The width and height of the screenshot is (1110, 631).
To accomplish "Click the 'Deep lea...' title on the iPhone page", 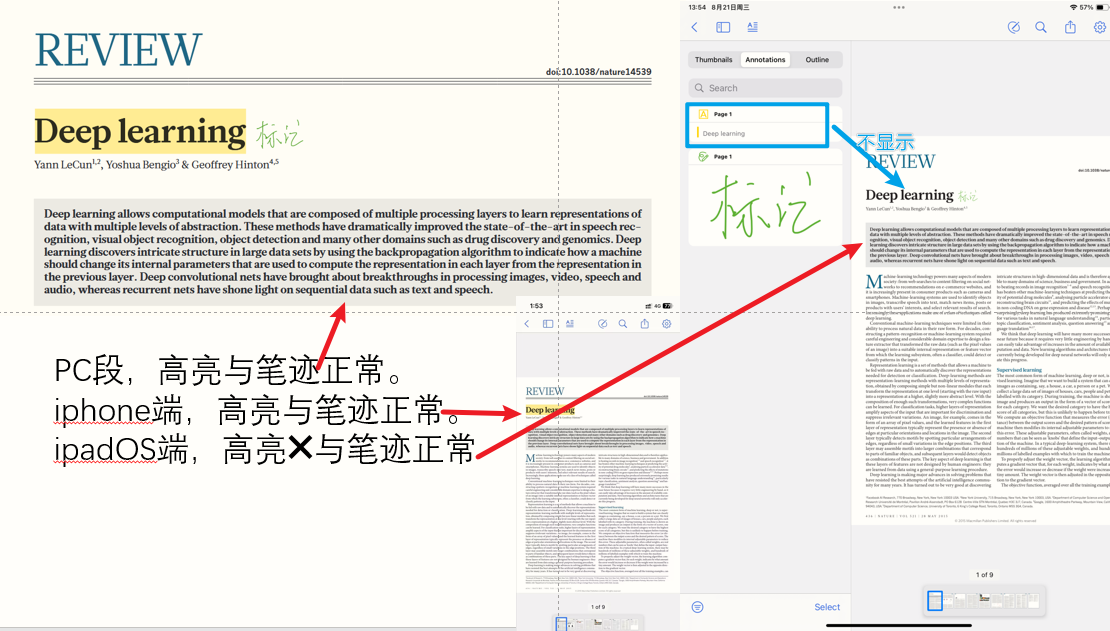I will [550, 409].
